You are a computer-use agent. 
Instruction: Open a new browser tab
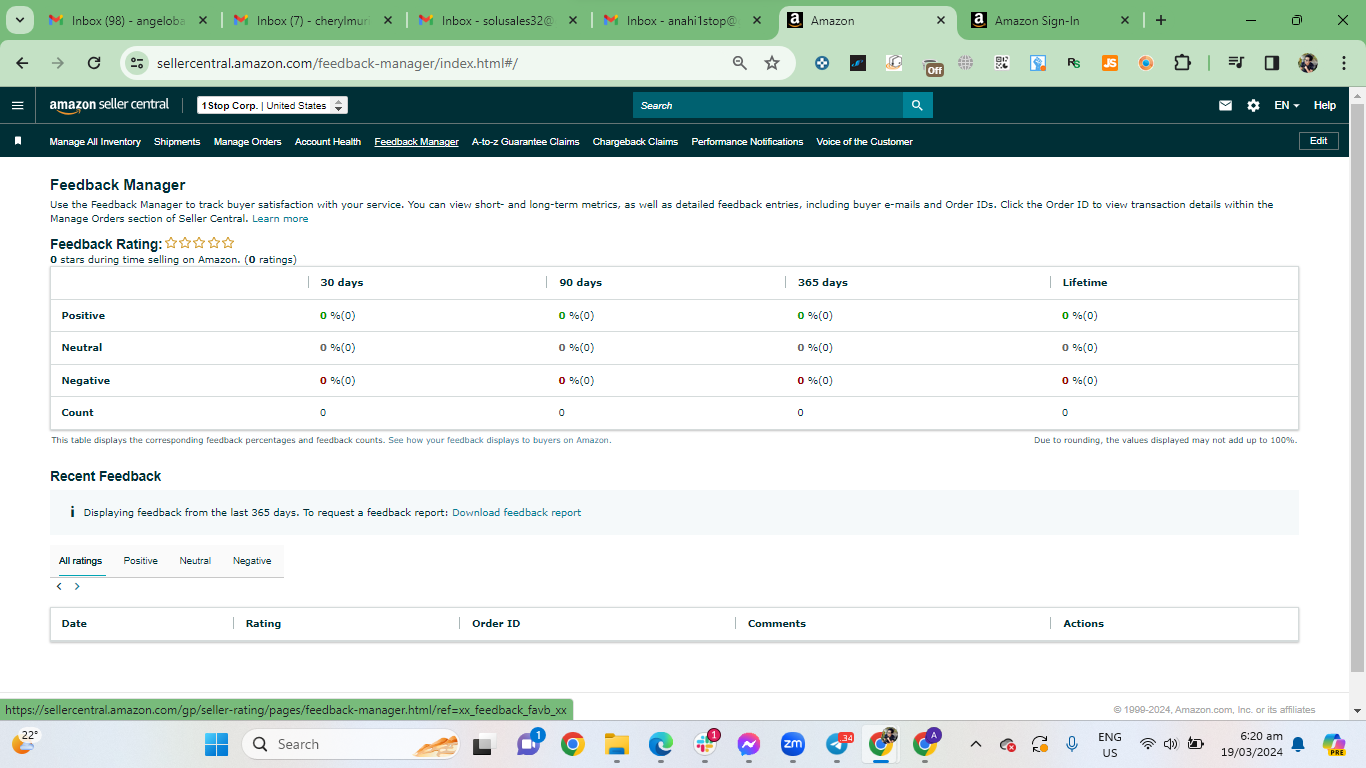coord(1160,20)
